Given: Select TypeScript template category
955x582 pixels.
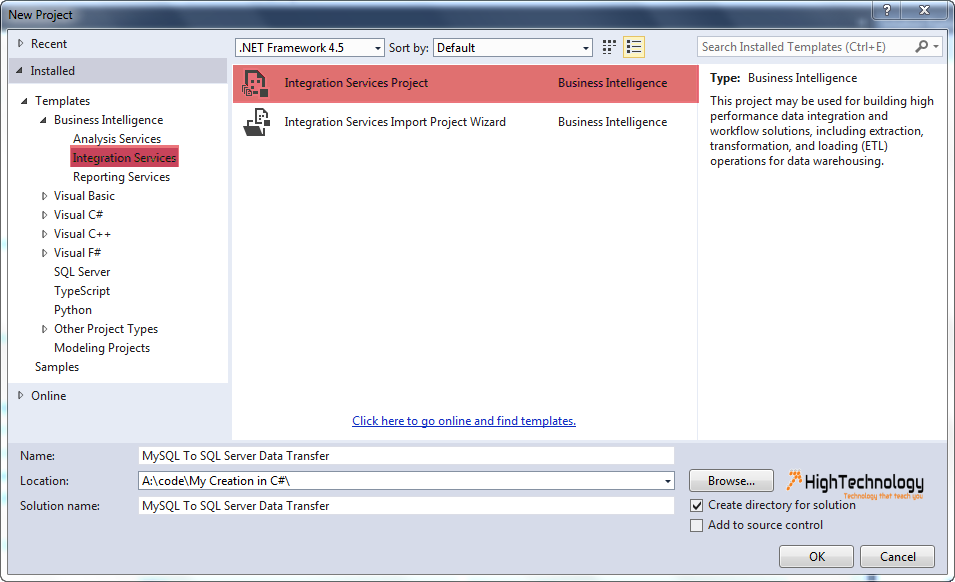Looking at the screenshot, I should (x=82, y=291).
